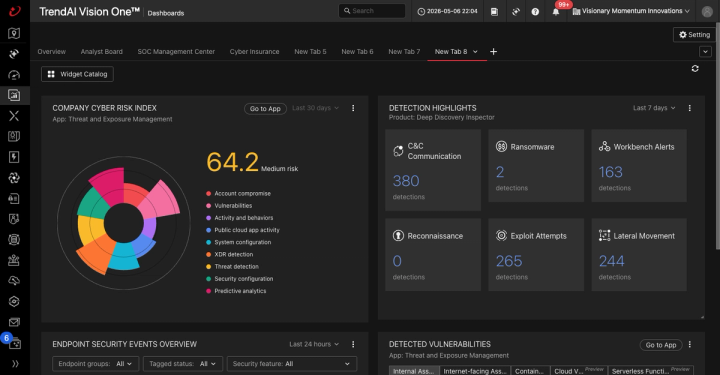Open the lightning bolt sidebar icon

tap(14, 157)
